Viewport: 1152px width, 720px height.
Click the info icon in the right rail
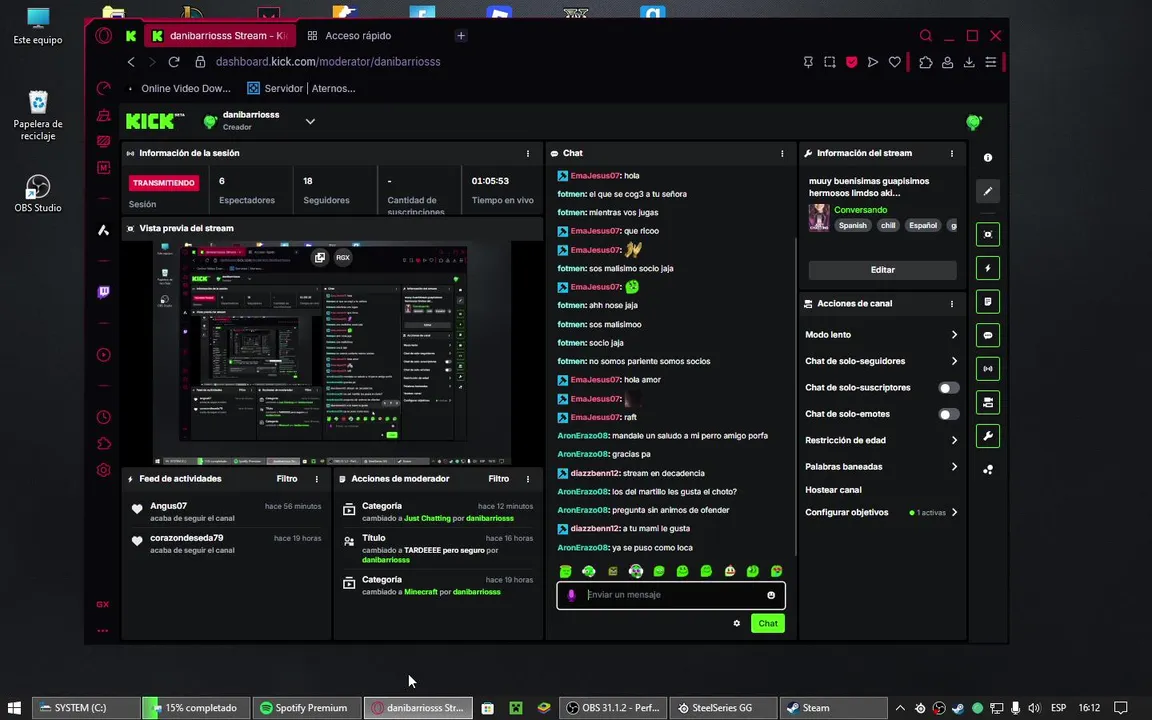pyautogui.click(x=987, y=158)
